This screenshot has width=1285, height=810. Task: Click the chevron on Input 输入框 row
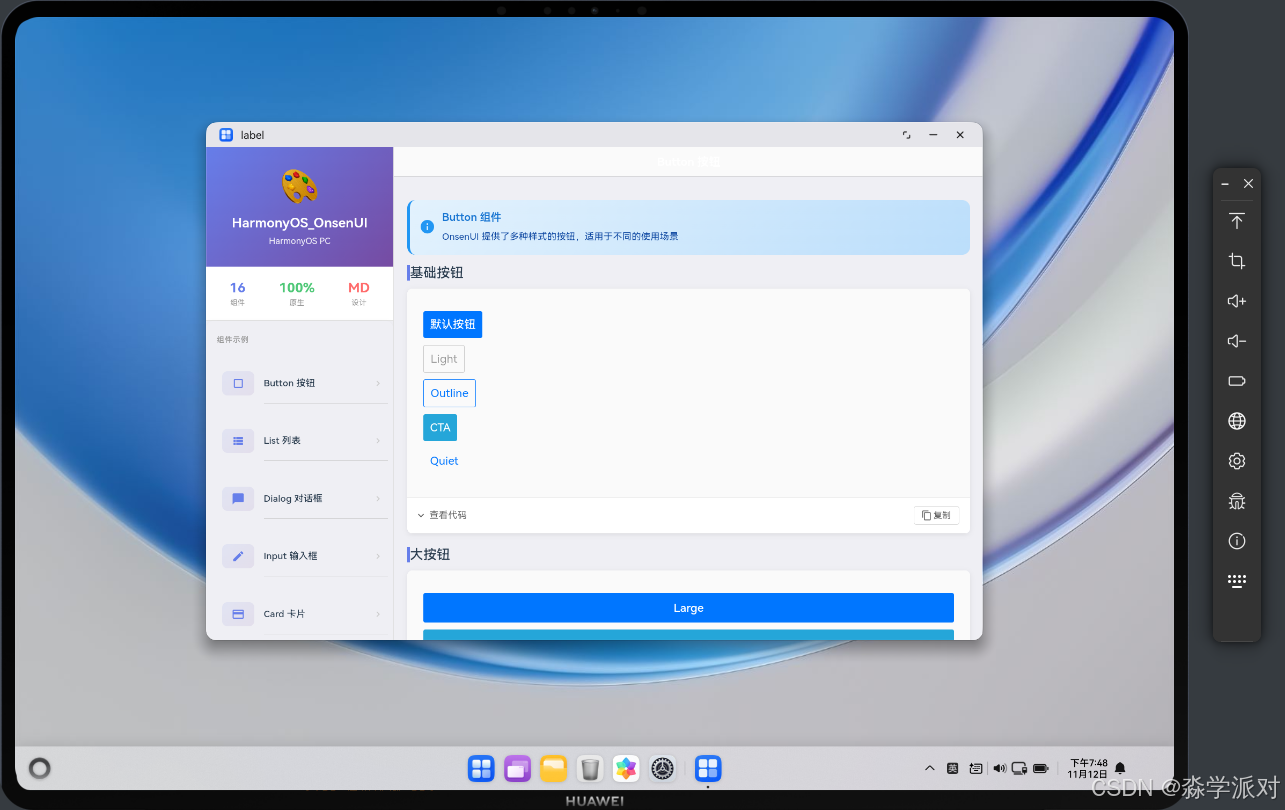(x=378, y=556)
